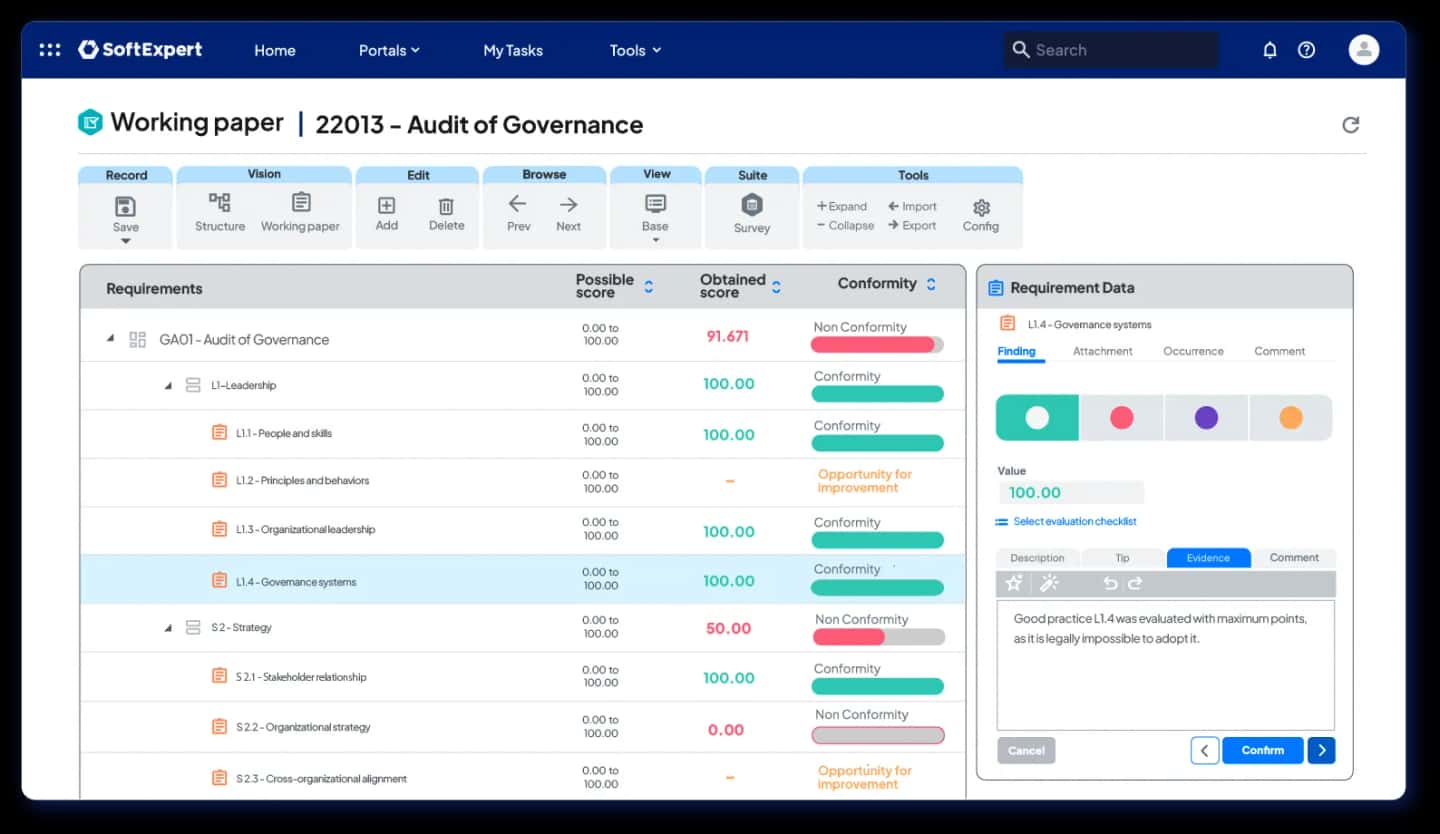Viewport: 1440px width, 834px height.
Task: Click the star icon in evidence editor
Action: [1014, 583]
